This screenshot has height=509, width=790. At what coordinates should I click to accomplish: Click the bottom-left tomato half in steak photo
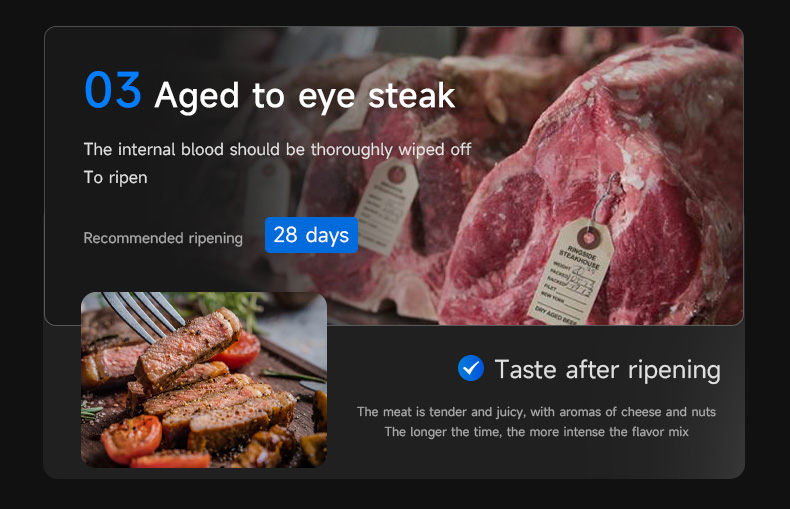coord(130,437)
